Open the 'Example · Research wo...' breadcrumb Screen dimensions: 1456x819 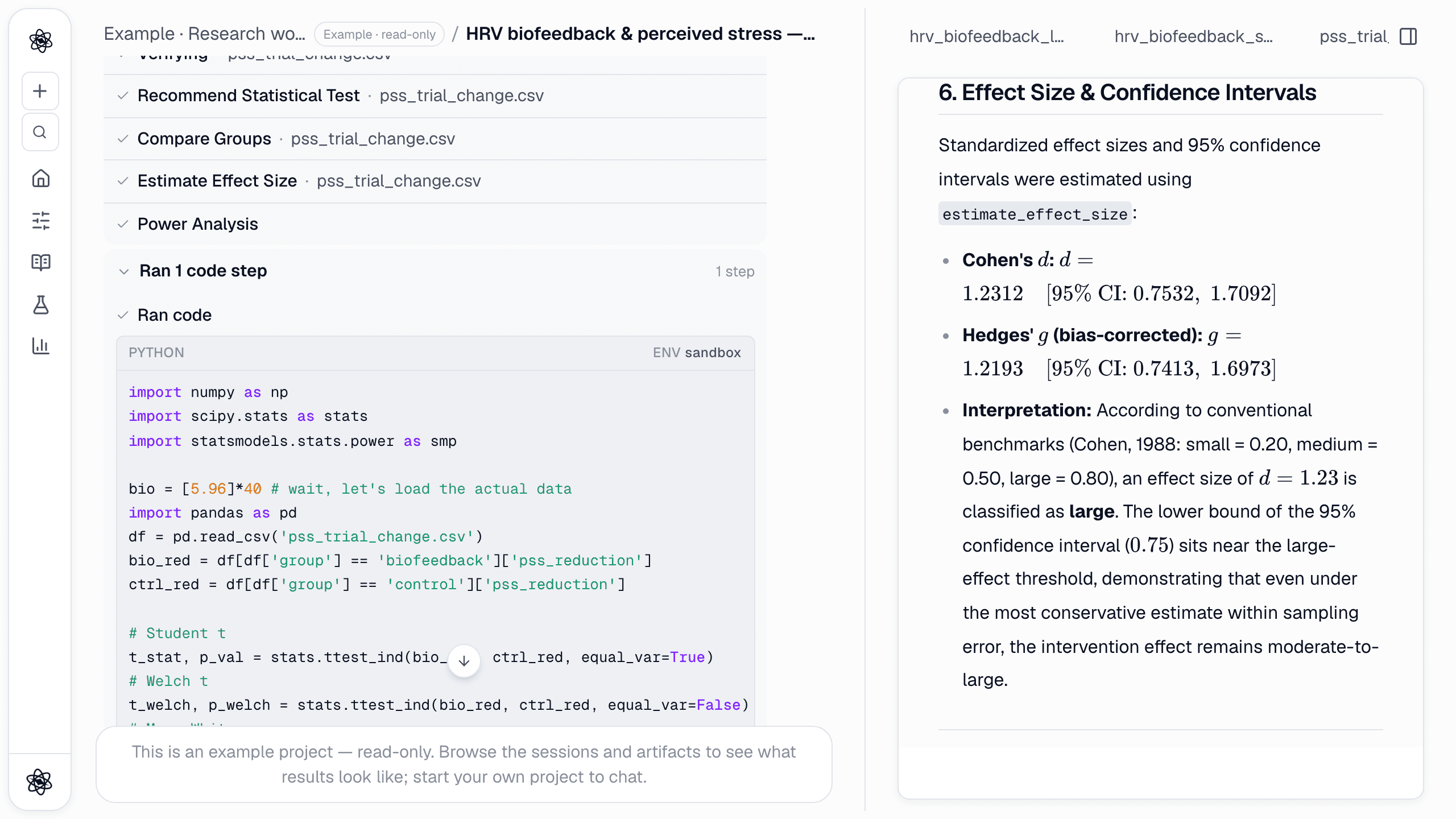[x=204, y=34]
